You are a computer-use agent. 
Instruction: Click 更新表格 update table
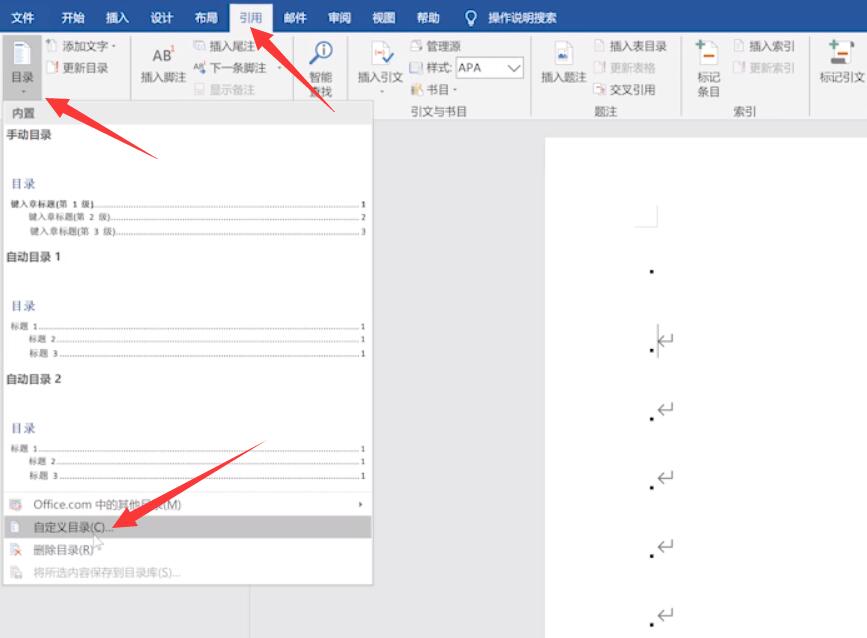(x=625, y=67)
